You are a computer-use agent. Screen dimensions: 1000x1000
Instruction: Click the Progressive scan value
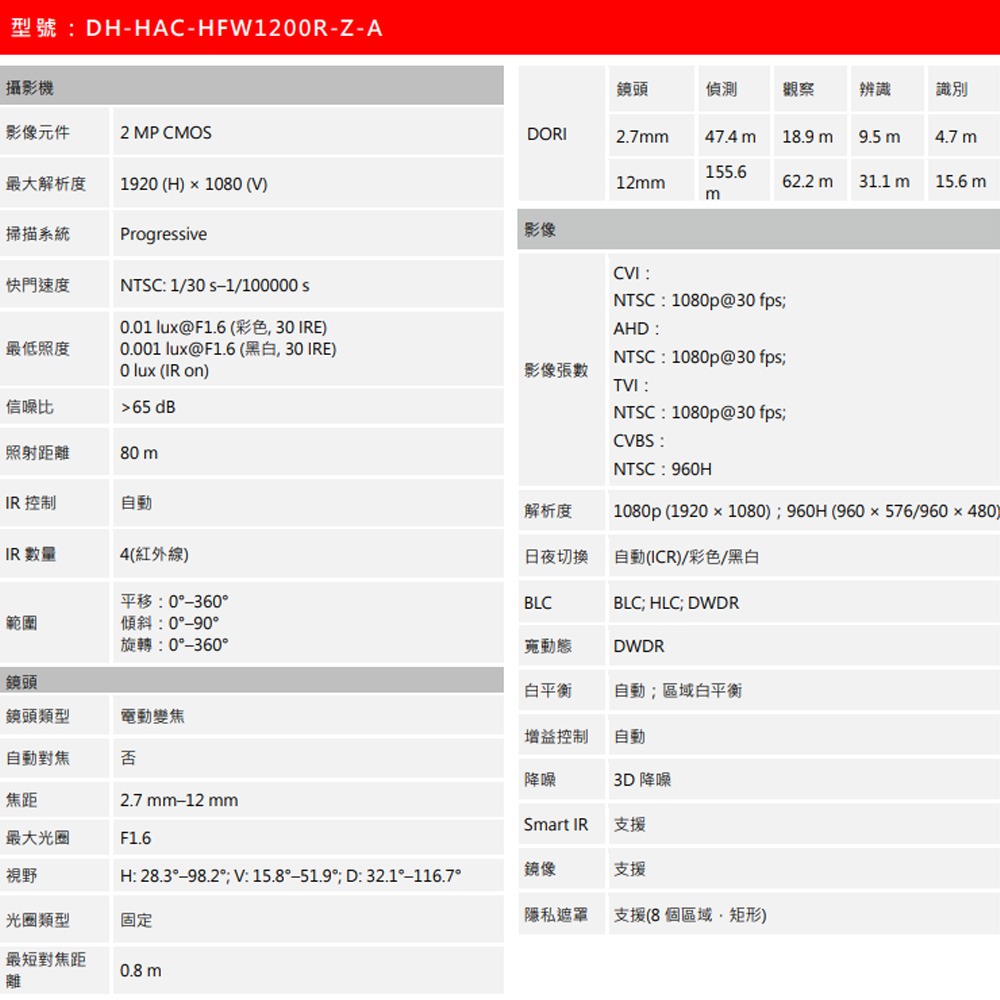(x=163, y=234)
